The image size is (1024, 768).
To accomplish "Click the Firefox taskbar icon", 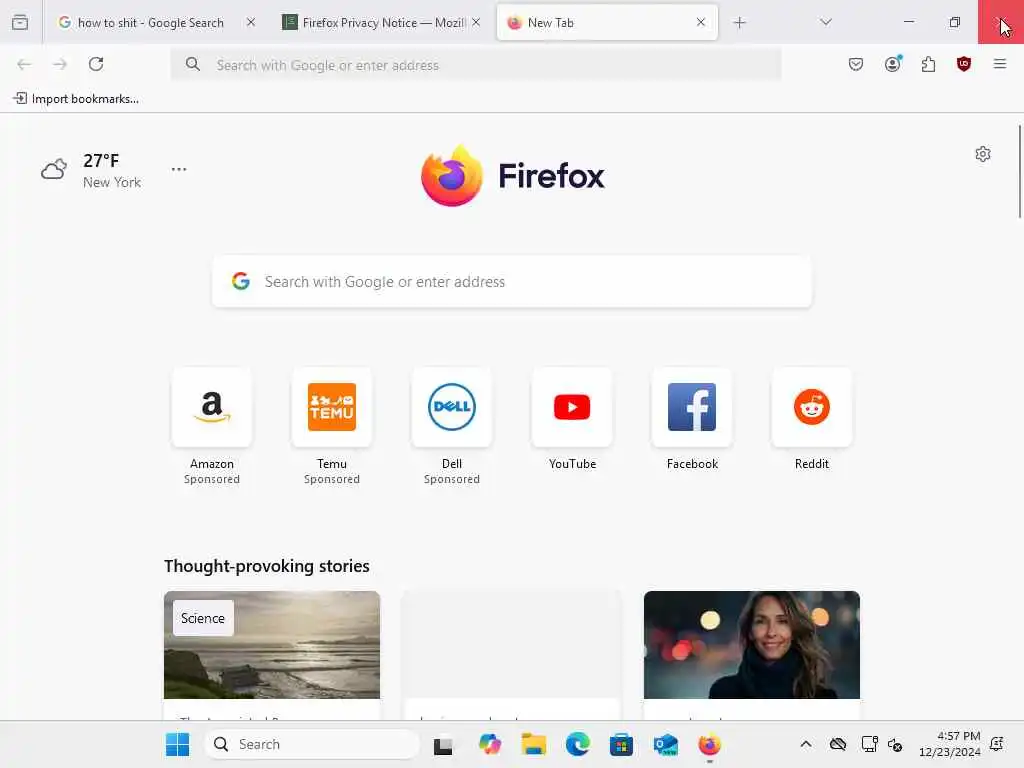I will (709, 744).
